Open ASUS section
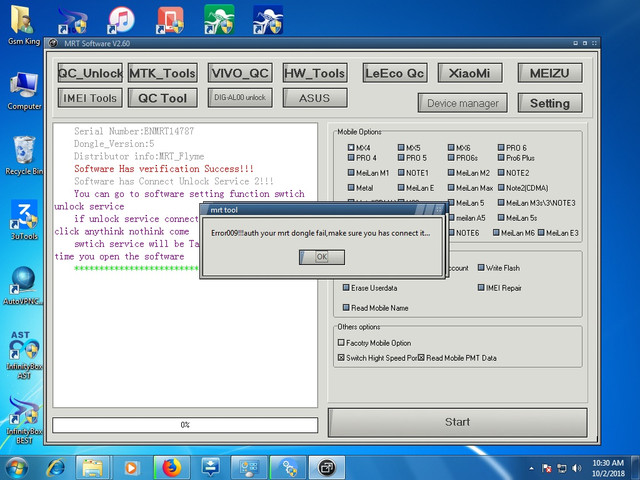The height and width of the screenshot is (480, 640). pos(315,98)
